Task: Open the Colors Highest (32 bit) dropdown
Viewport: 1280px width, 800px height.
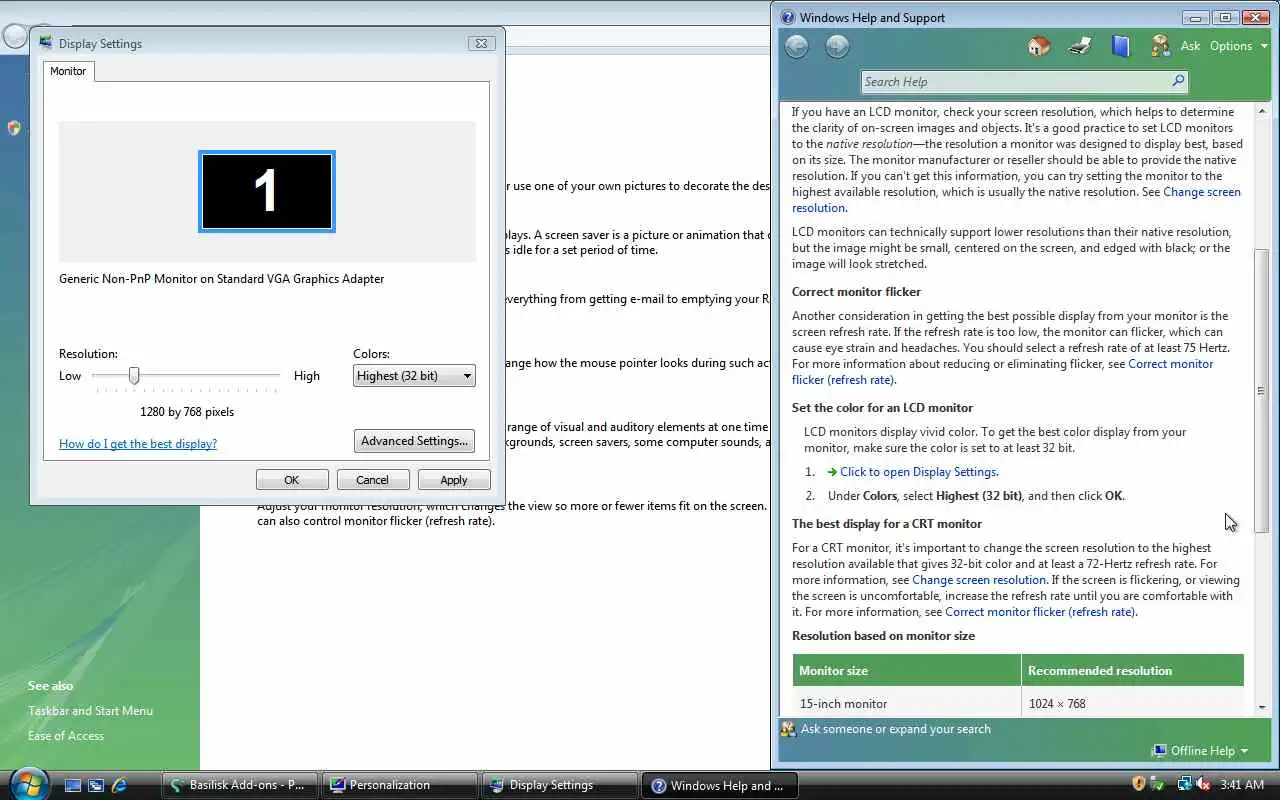Action: click(x=414, y=376)
